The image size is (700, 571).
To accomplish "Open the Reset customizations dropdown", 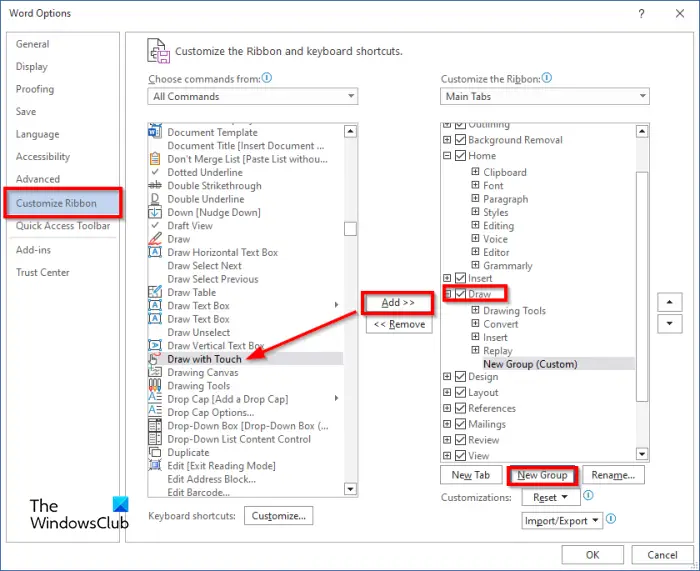I will pos(550,497).
